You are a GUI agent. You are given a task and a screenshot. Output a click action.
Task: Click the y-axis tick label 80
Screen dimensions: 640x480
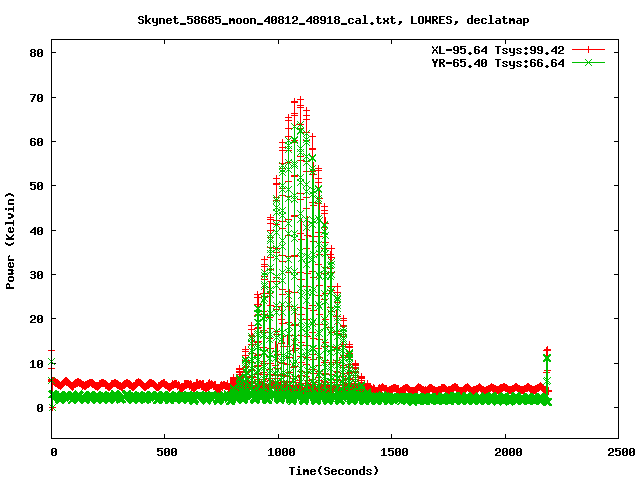coord(36,53)
